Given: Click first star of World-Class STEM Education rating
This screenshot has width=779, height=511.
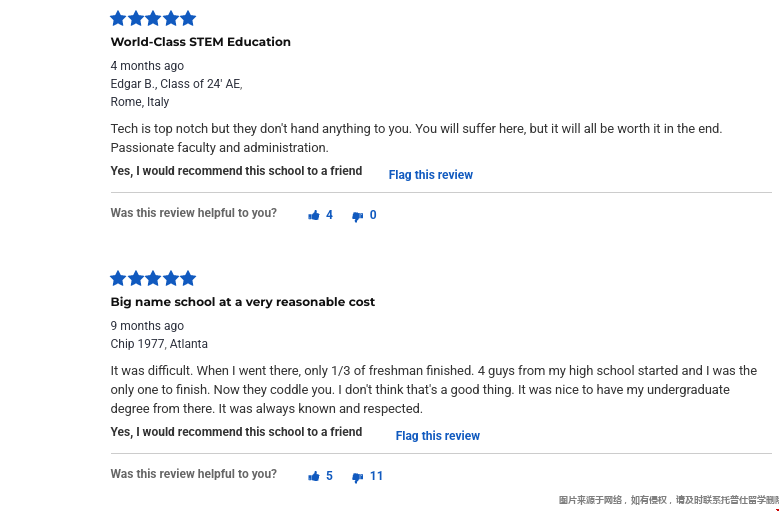Looking at the screenshot, I should coord(118,18).
